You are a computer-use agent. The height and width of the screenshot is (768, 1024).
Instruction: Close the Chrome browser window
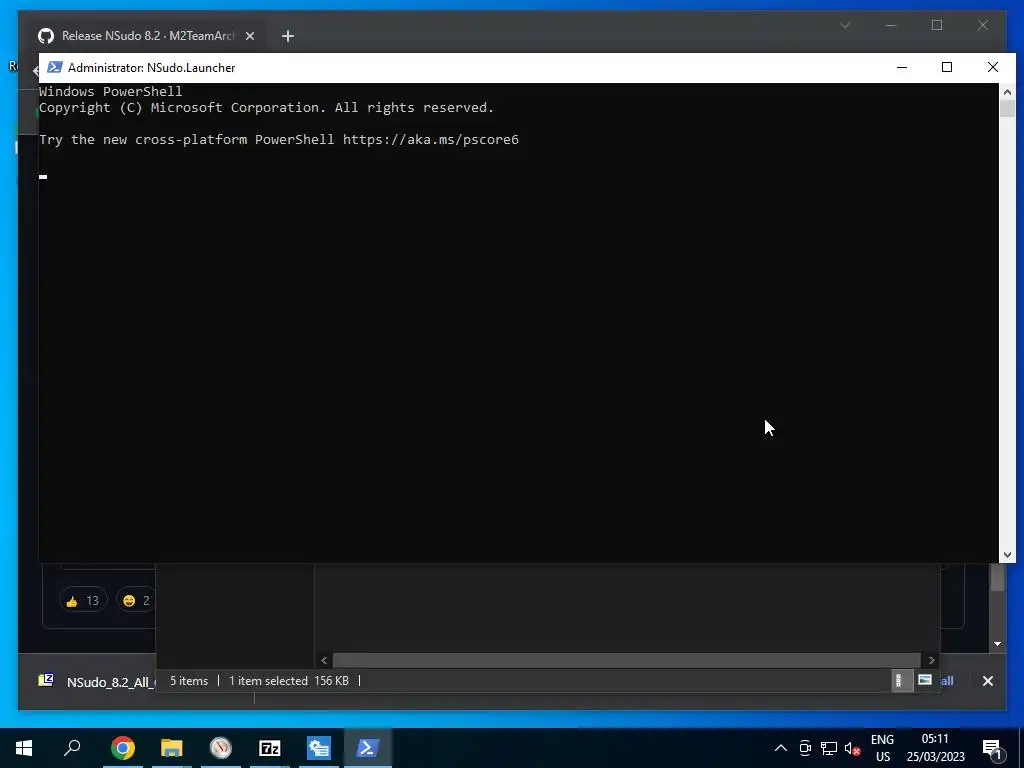tap(982, 25)
